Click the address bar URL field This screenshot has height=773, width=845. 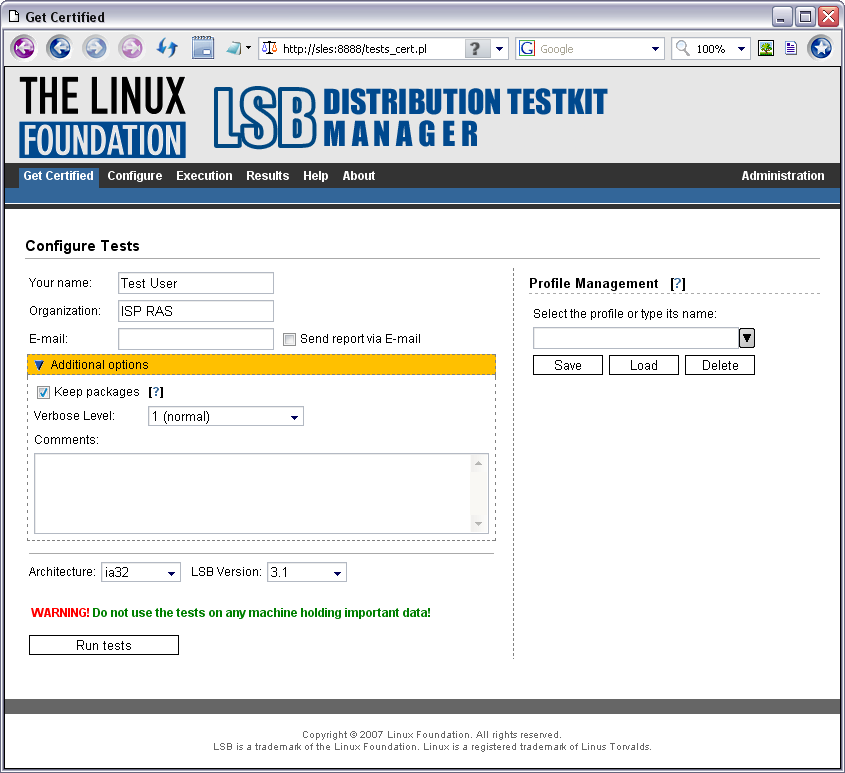[372, 49]
